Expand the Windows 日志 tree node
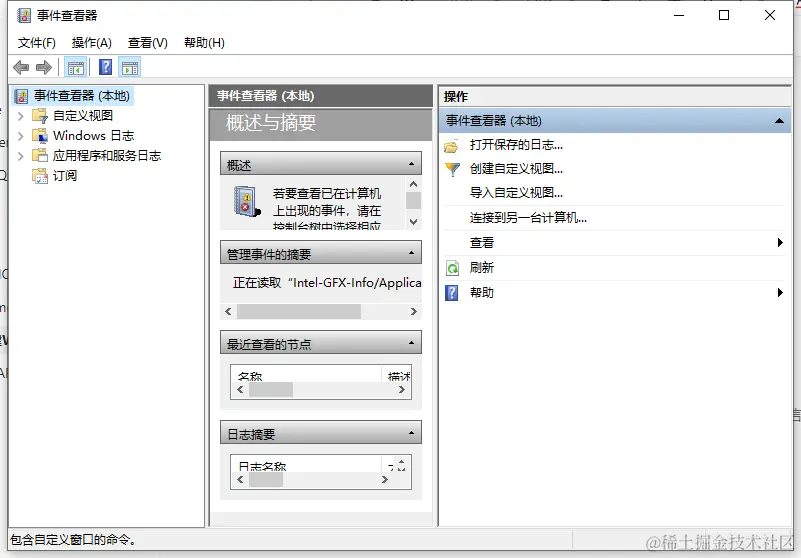 20,136
